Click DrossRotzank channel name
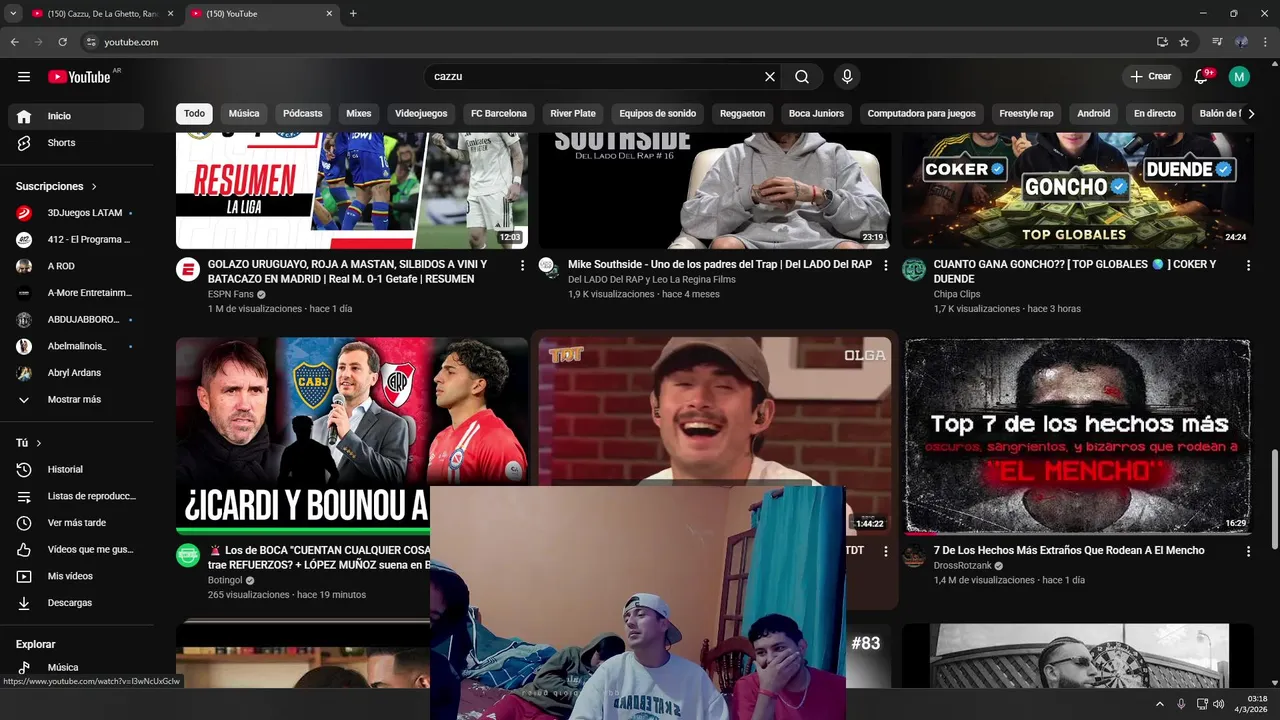This screenshot has height=720, width=1280. 963,566
